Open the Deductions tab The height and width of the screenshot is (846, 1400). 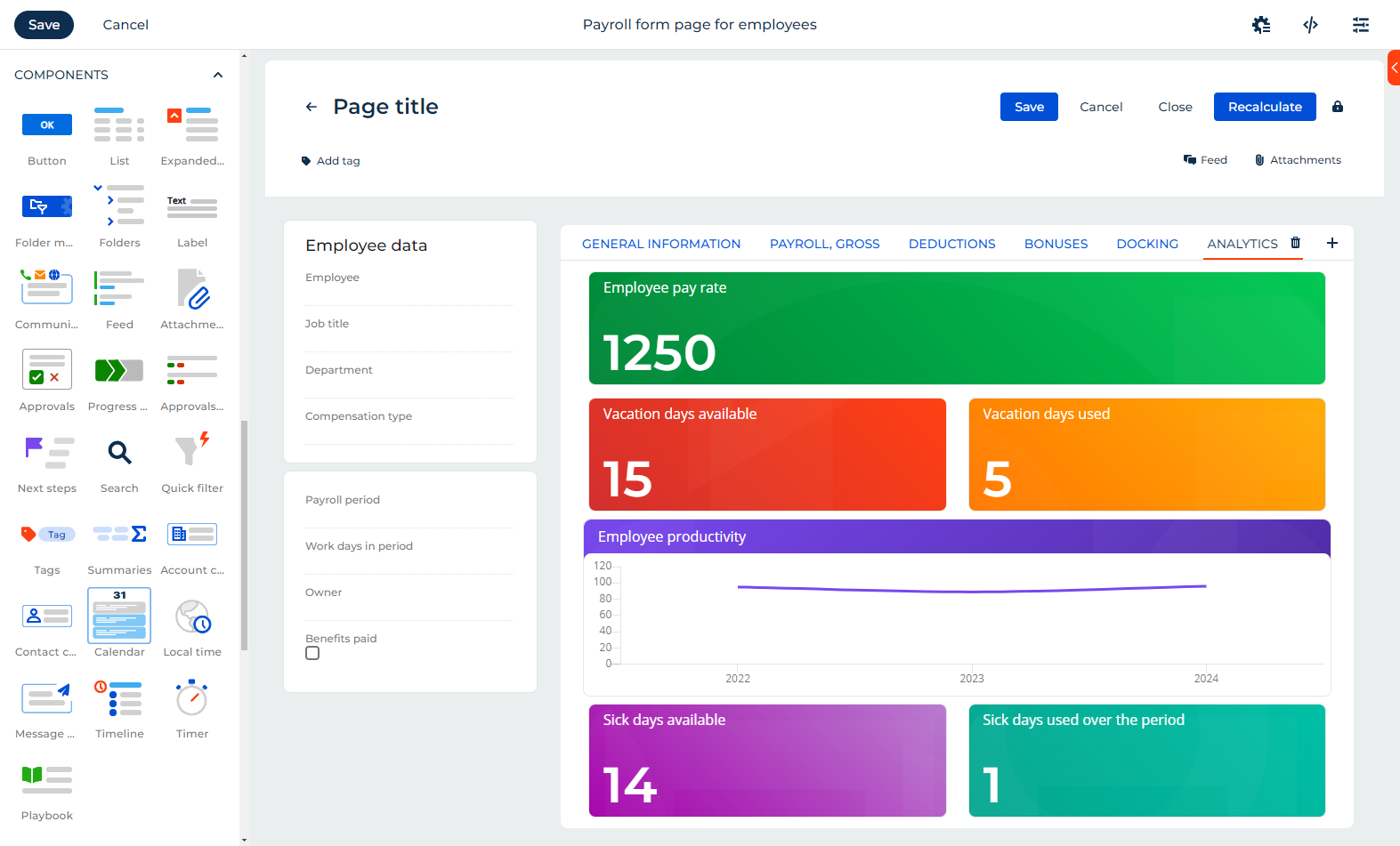(x=952, y=244)
